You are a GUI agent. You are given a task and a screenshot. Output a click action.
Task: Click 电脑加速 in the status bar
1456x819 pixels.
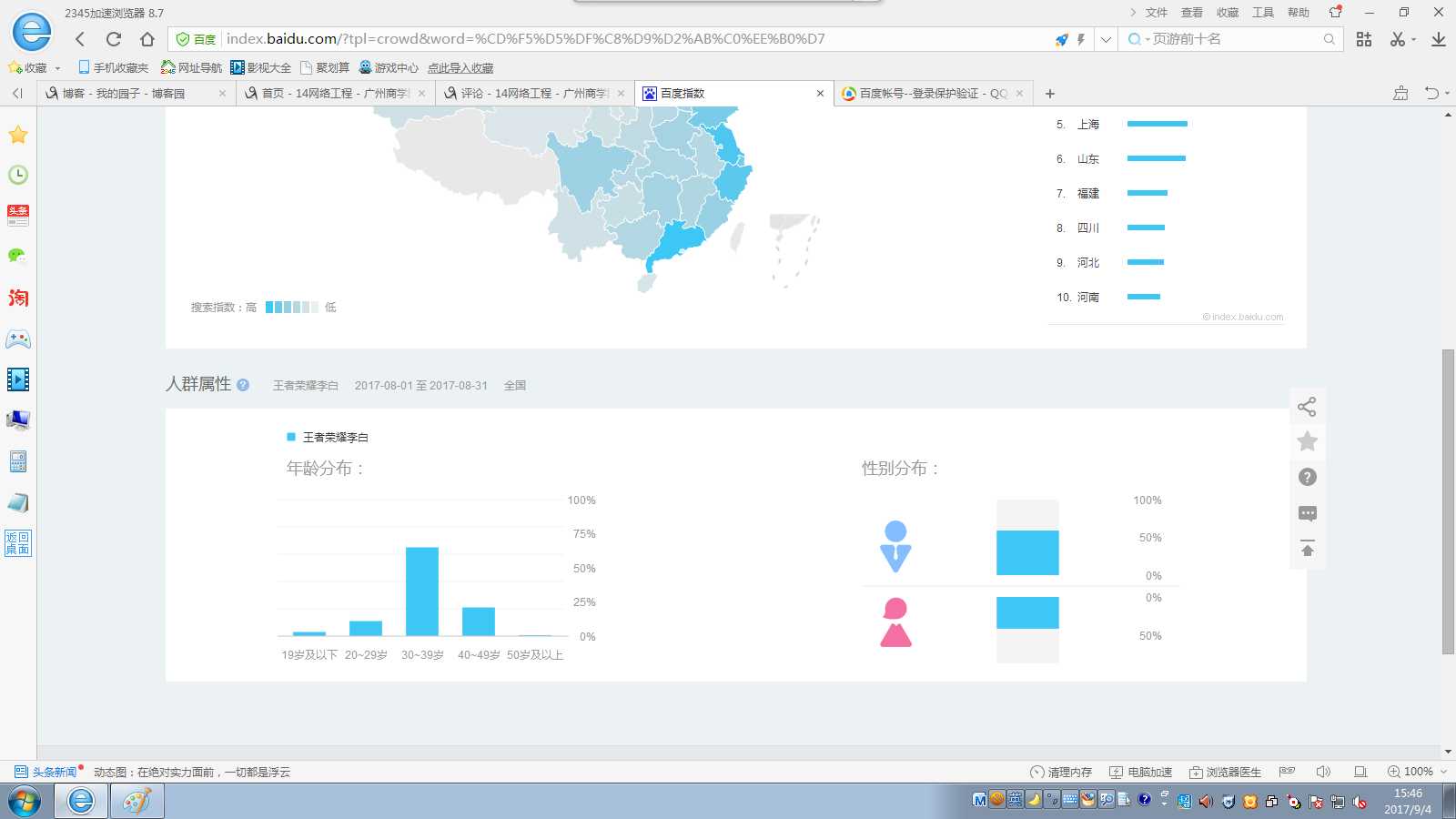(x=1141, y=772)
